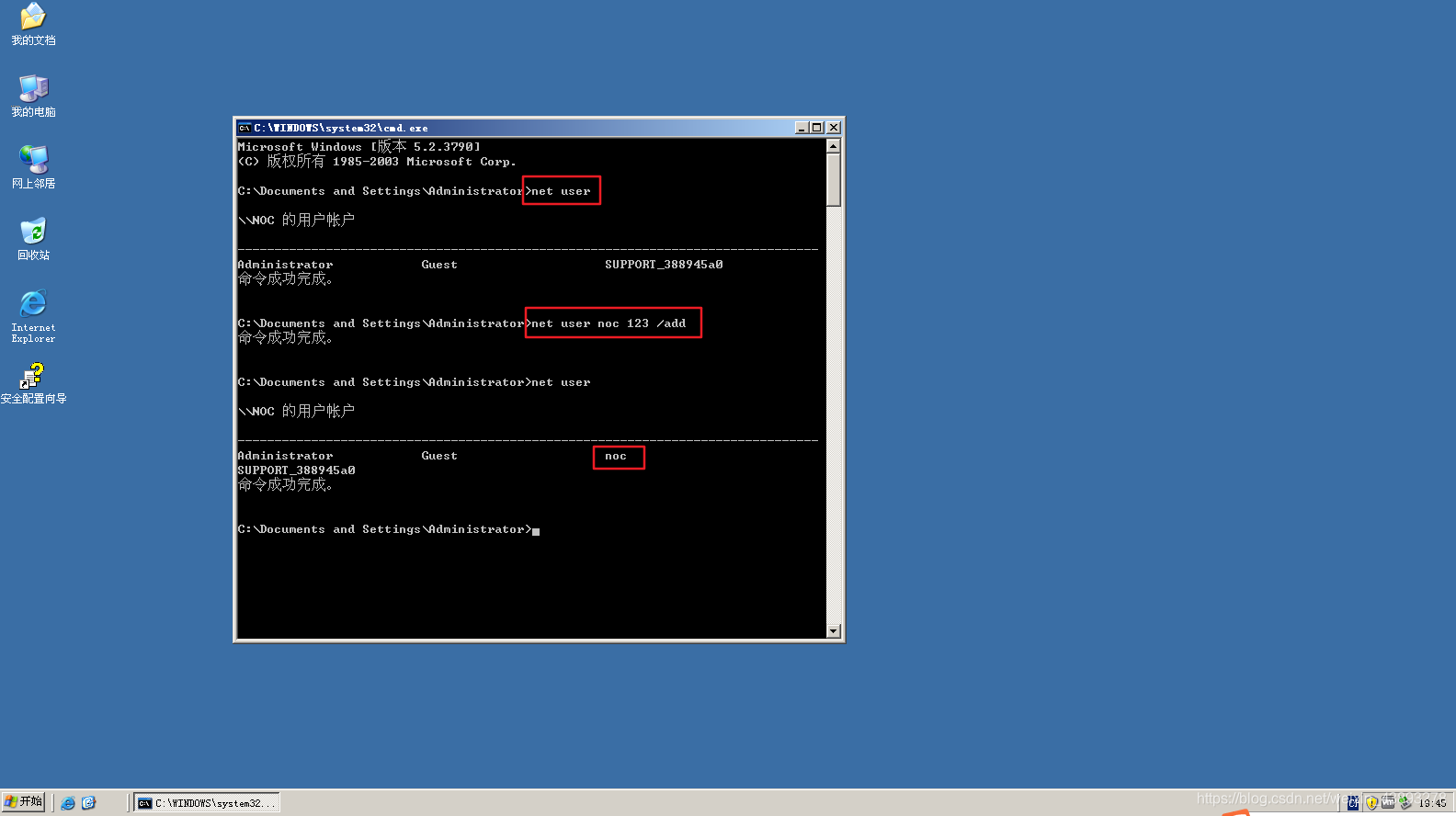Launch Internet Explorer from the quick launch
The height and width of the screenshot is (816, 1456).
[68, 803]
